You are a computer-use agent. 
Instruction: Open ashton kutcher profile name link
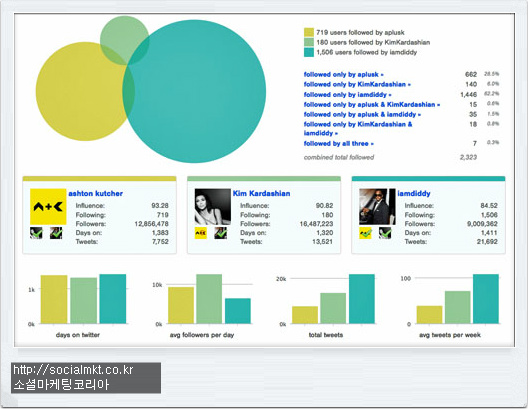tap(95, 193)
